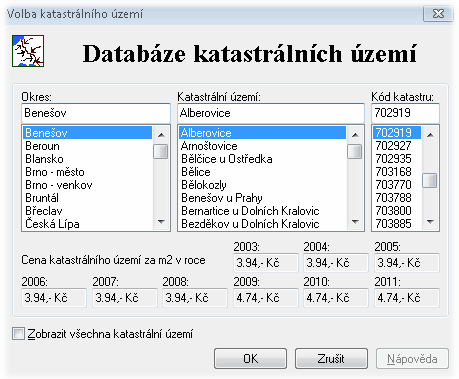Click the 2005 price field

coord(407,263)
